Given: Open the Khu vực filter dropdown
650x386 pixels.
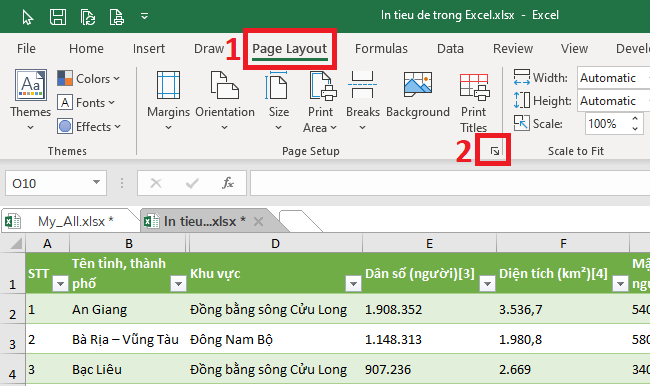Looking at the screenshot, I should (x=354, y=284).
